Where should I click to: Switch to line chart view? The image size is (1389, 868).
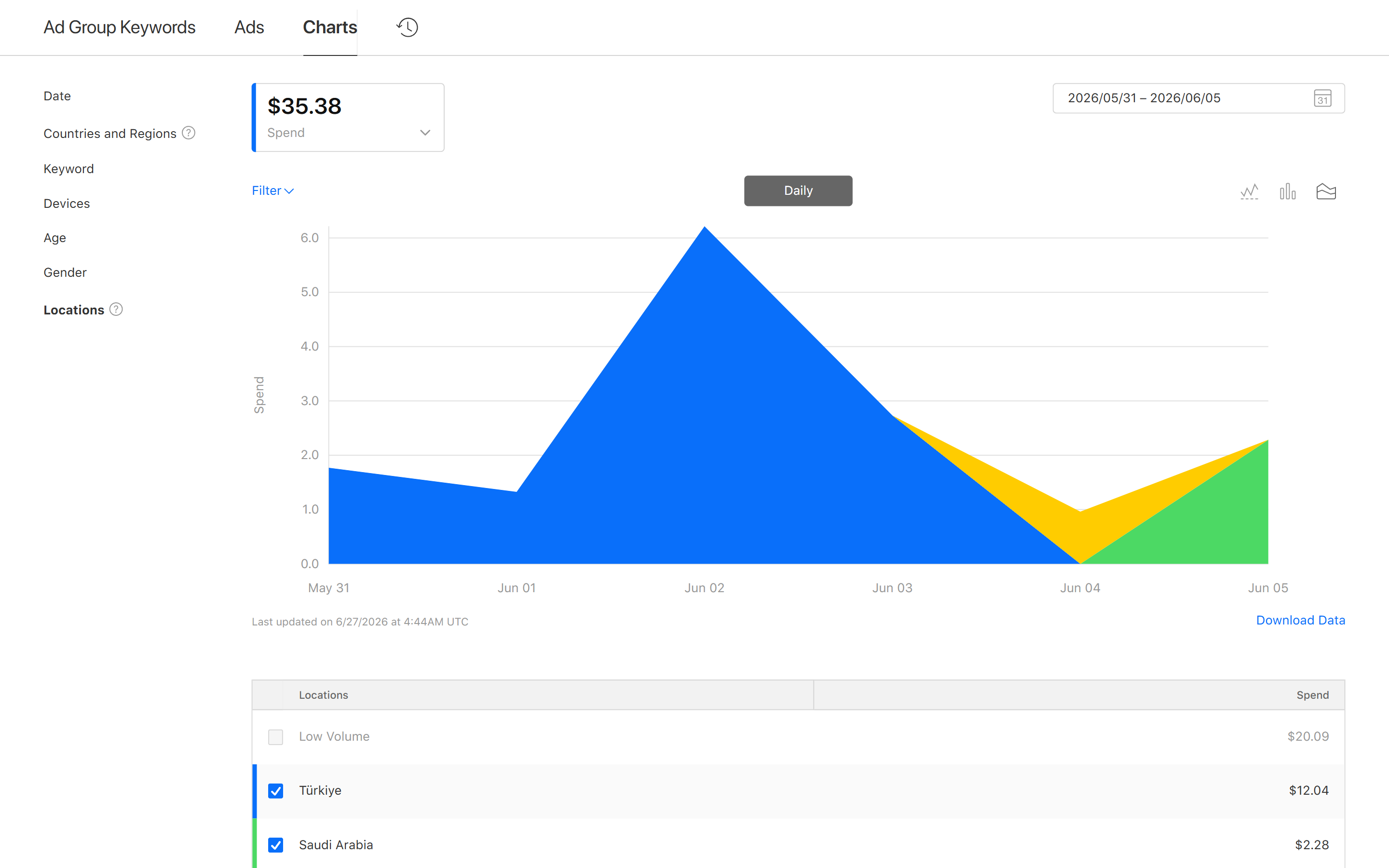pos(1249,191)
